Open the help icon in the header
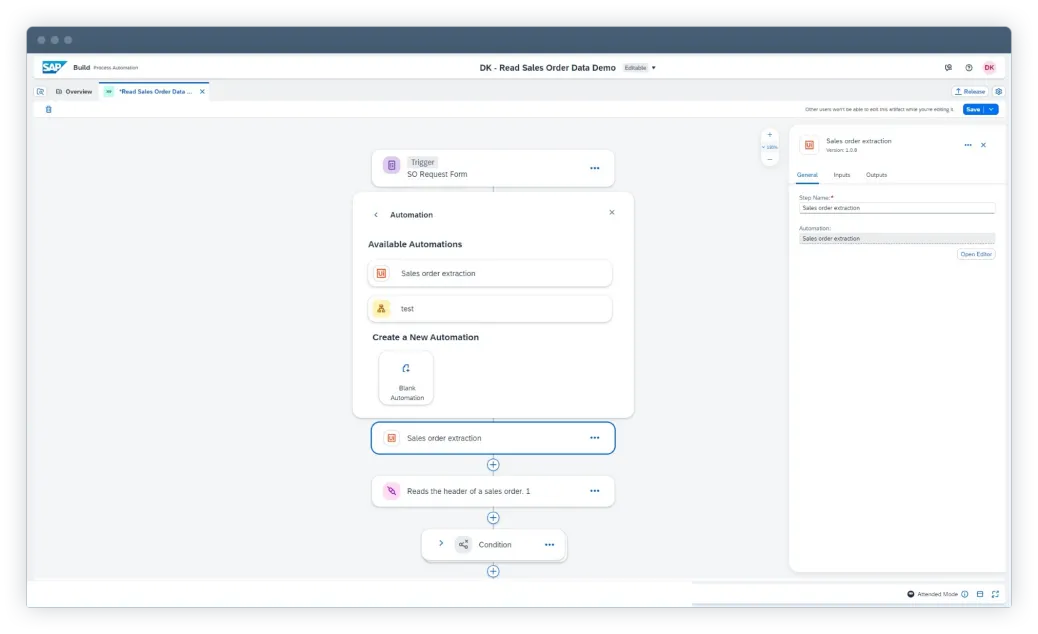This screenshot has width=1038, height=634. pos(967,67)
